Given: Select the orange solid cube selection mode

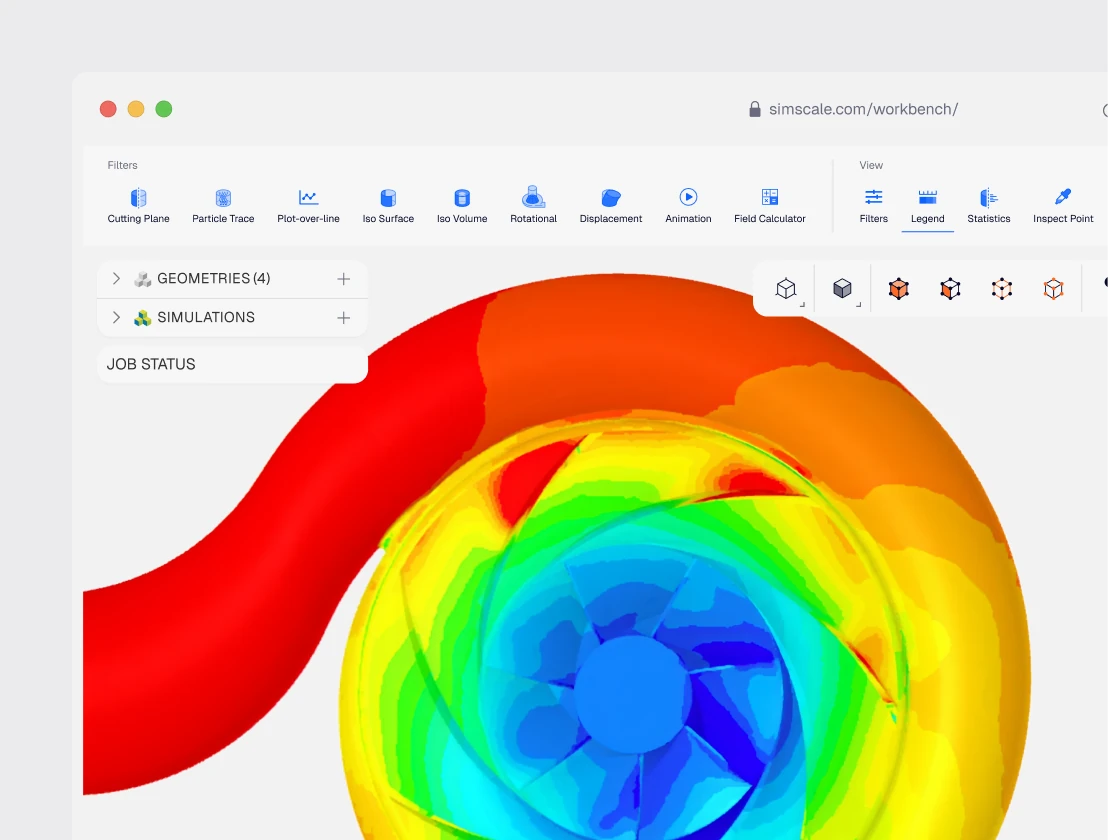Looking at the screenshot, I should pyautogui.click(x=899, y=288).
